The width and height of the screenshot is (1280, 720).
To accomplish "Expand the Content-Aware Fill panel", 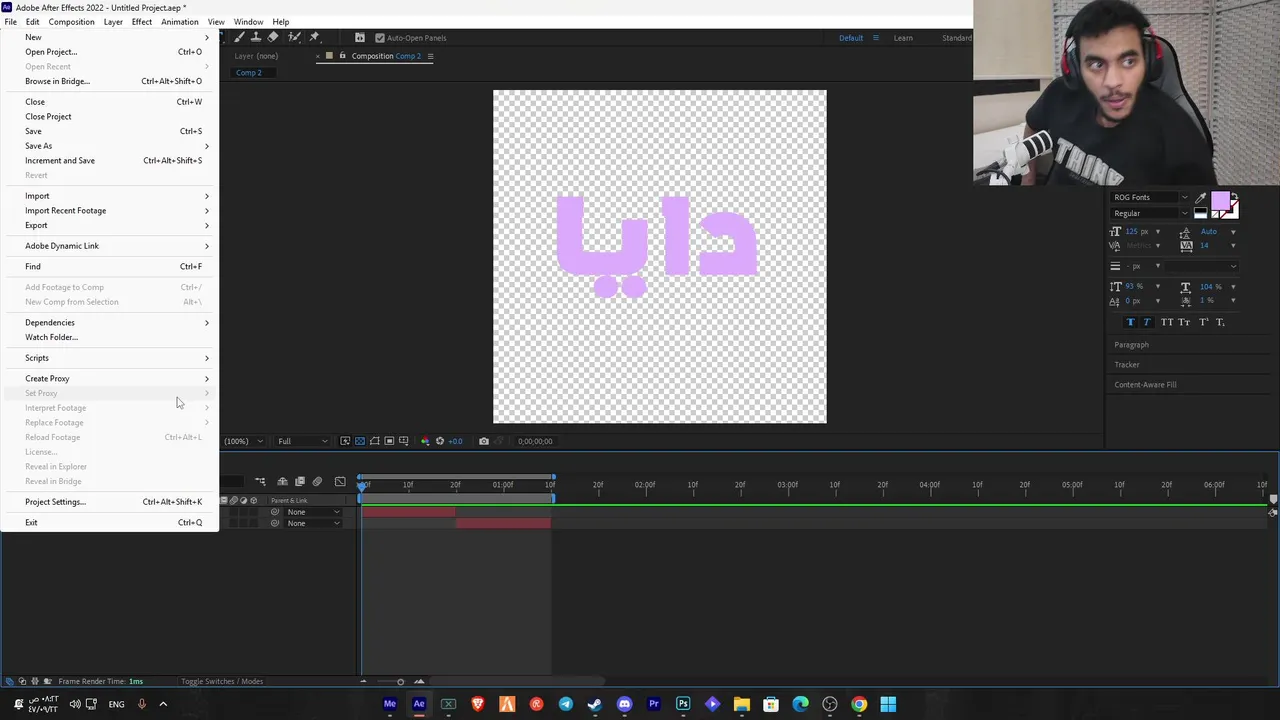I will click(x=1145, y=385).
